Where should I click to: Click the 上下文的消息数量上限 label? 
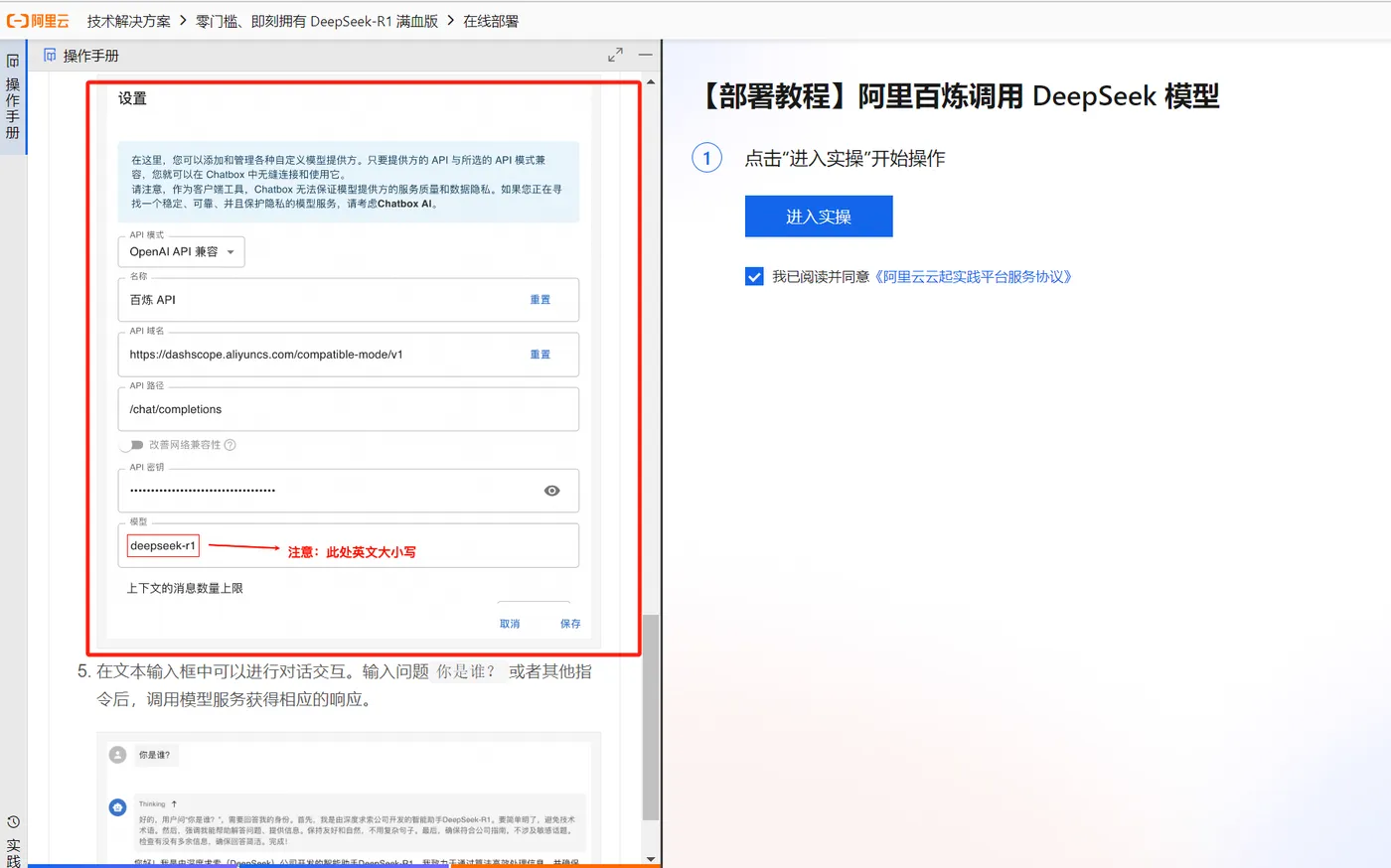pyautogui.click(x=185, y=589)
